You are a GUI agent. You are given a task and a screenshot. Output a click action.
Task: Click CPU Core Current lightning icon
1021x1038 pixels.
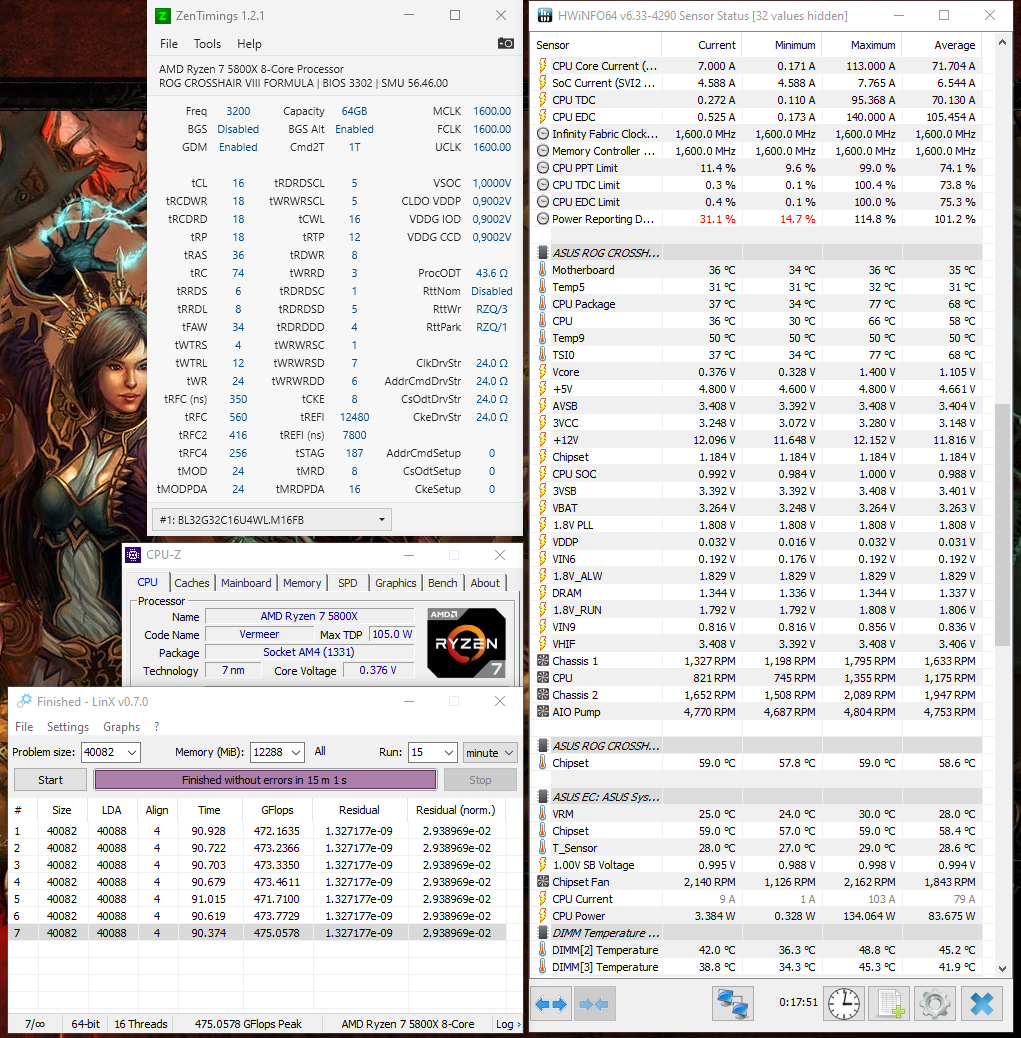tap(543, 66)
